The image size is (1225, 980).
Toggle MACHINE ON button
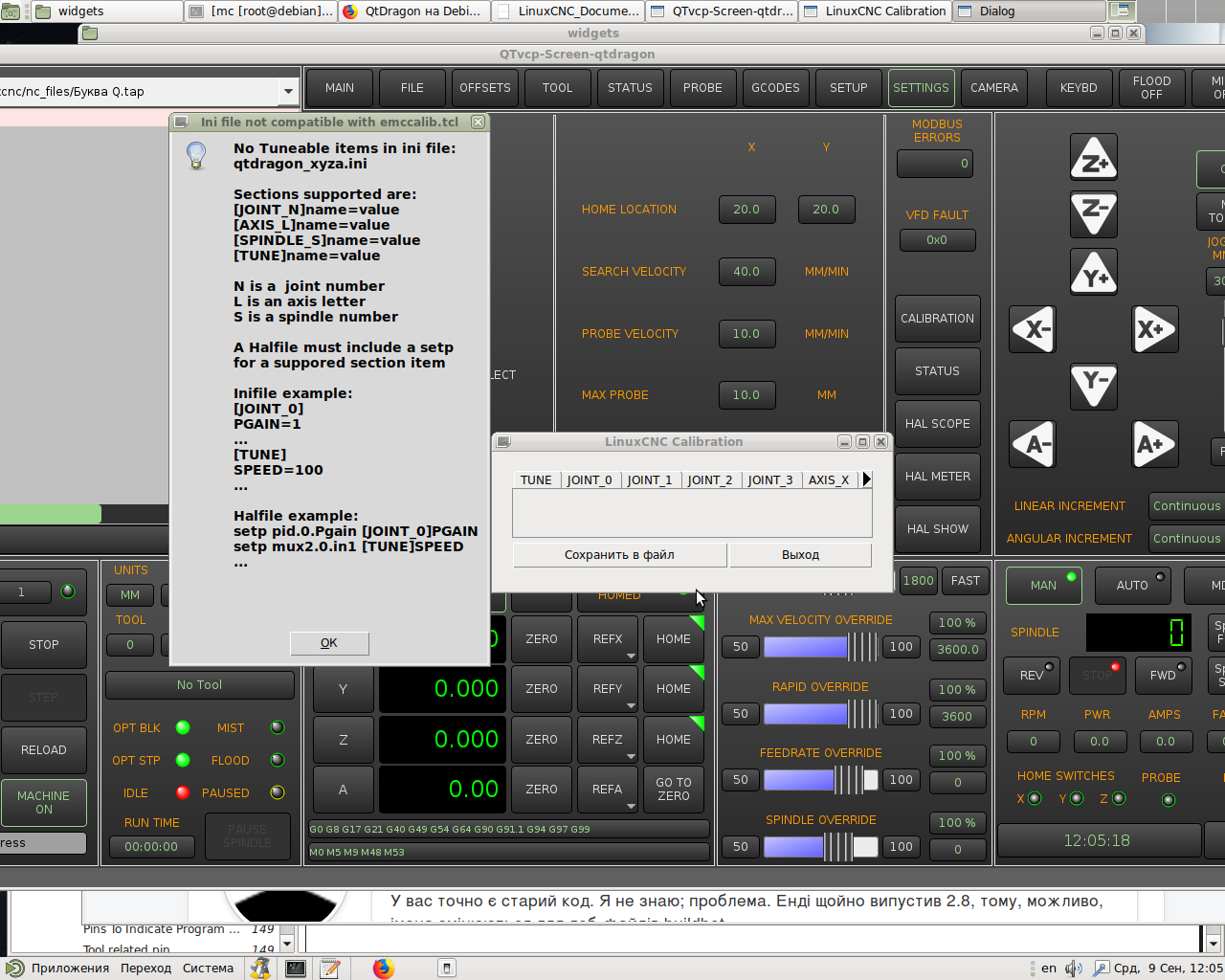tap(44, 802)
